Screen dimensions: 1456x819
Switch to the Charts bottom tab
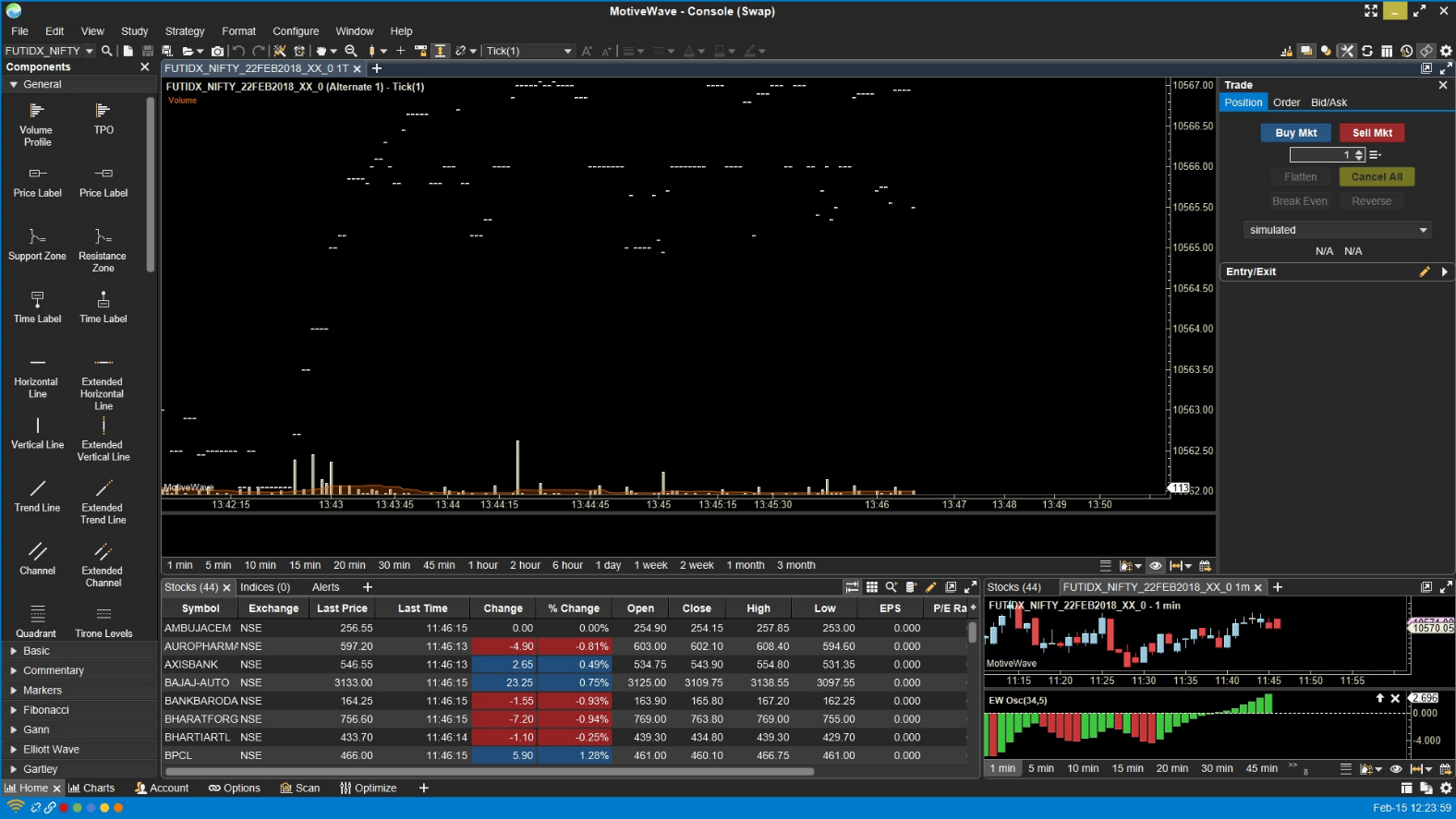pos(91,789)
